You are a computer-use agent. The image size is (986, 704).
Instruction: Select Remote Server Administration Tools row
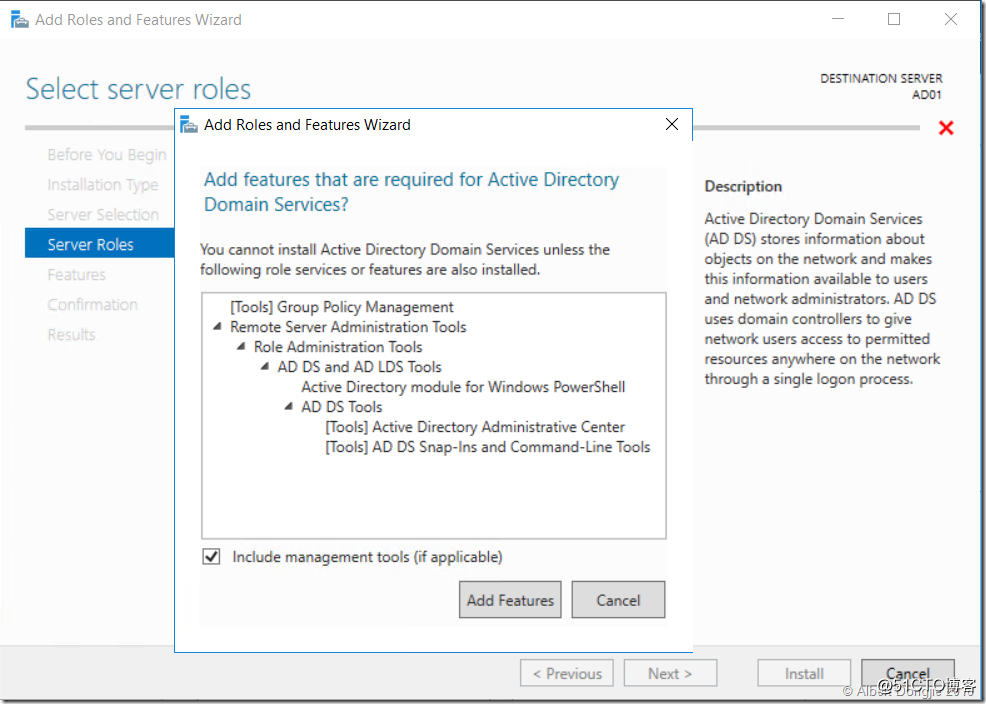point(348,327)
